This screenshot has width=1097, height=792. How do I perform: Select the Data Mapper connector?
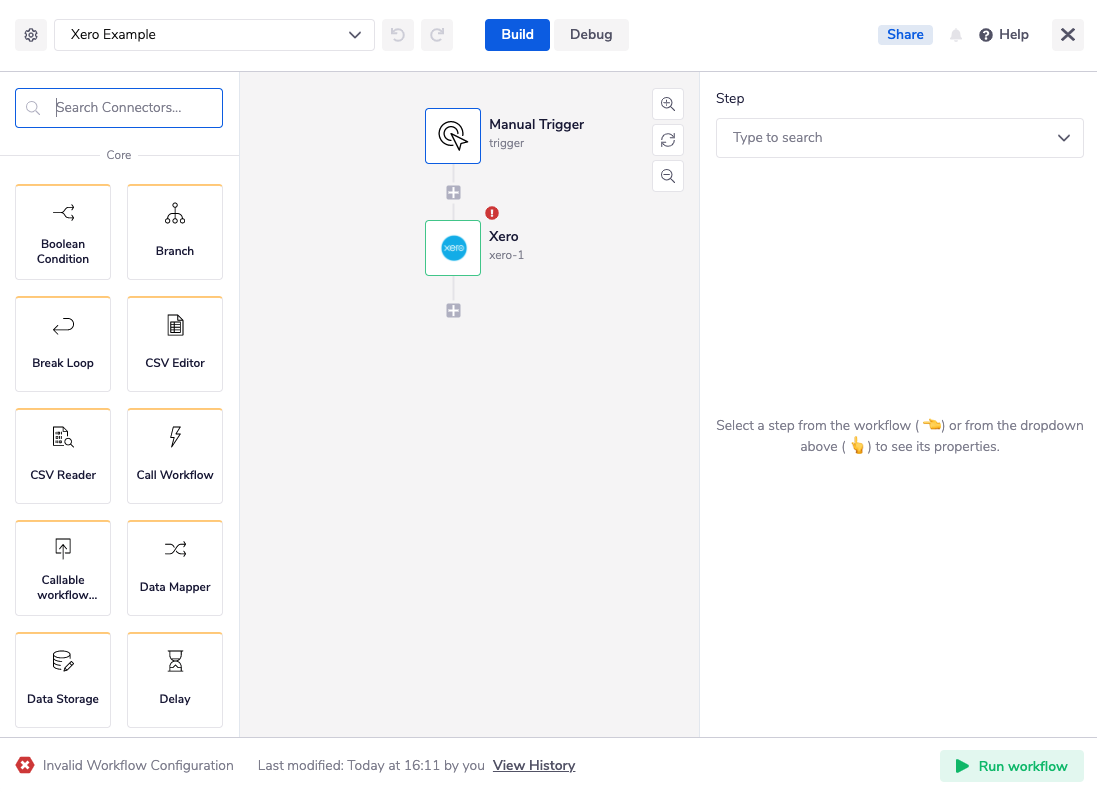[174, 567]
